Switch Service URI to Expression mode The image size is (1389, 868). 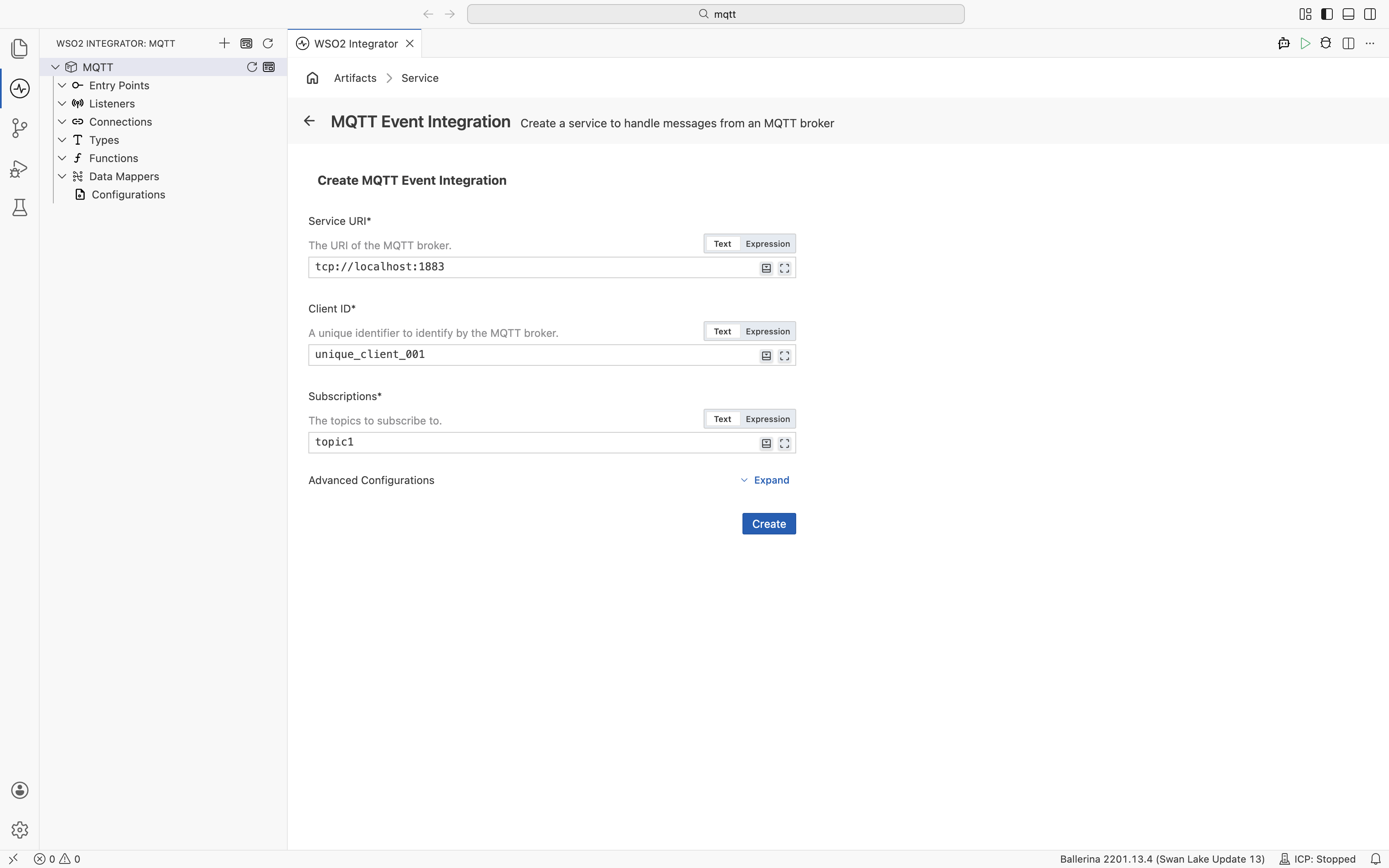point(767,244)
